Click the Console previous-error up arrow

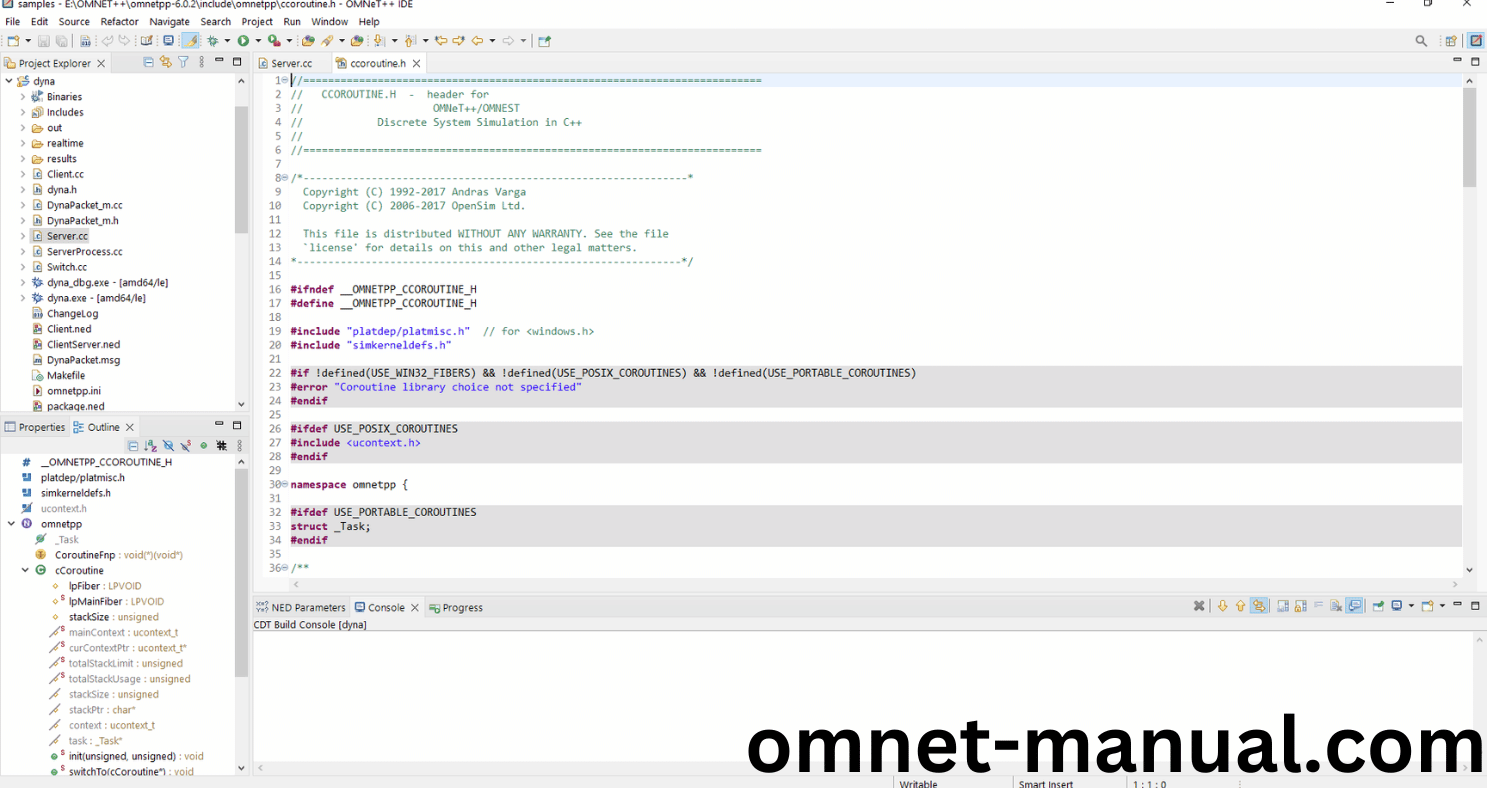[1240, 606]
